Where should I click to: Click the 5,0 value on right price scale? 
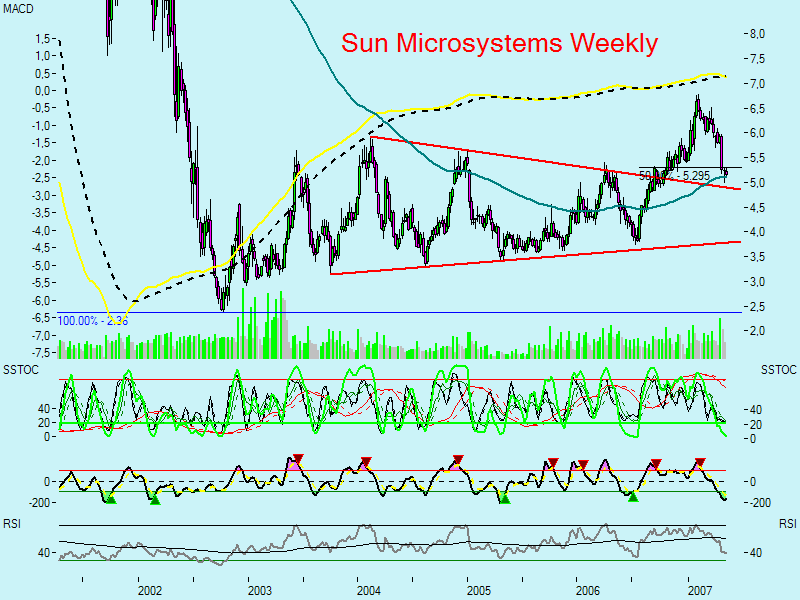click(757, 182)
